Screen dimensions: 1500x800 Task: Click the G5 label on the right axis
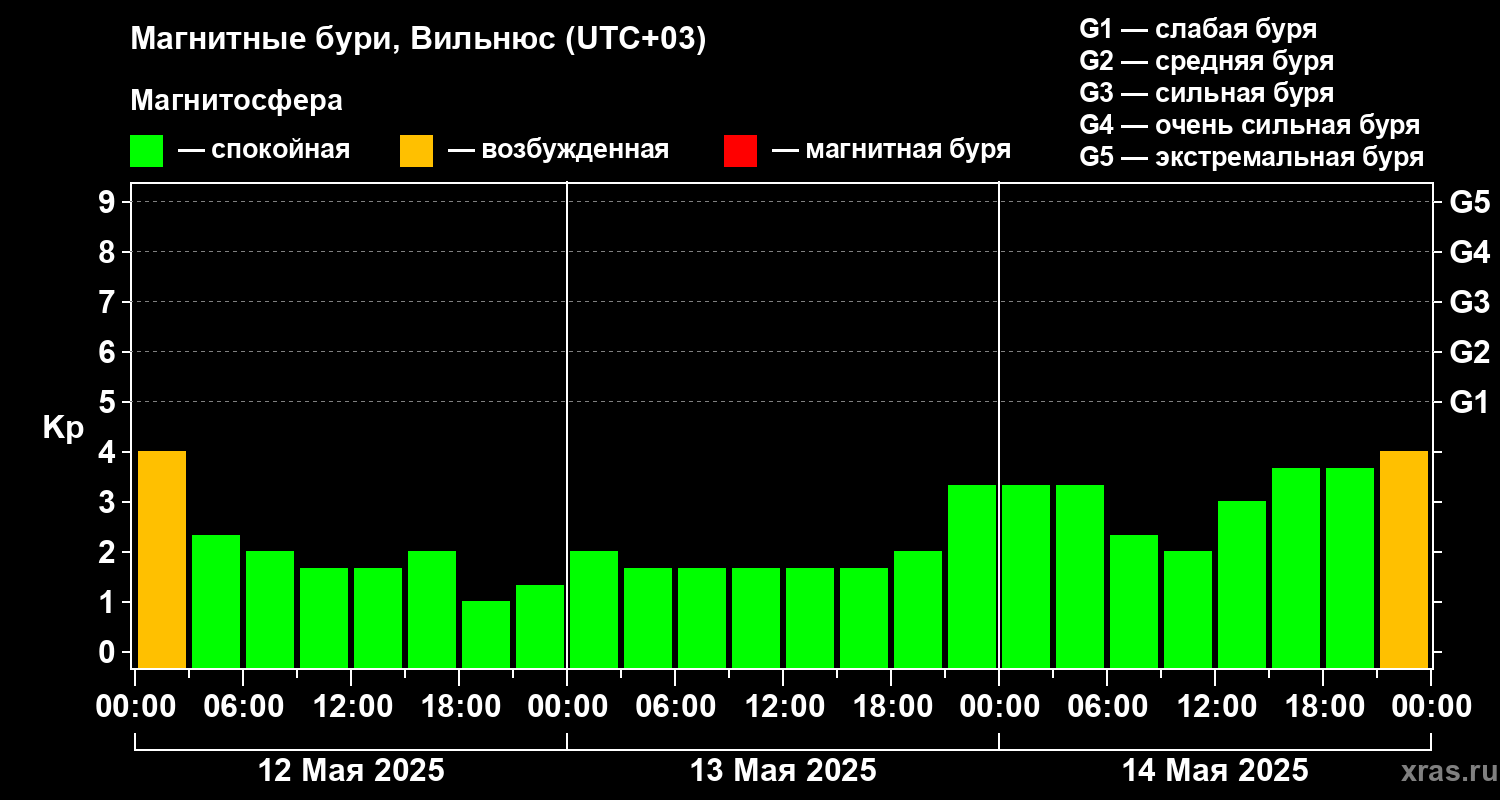coord(1470,202)
